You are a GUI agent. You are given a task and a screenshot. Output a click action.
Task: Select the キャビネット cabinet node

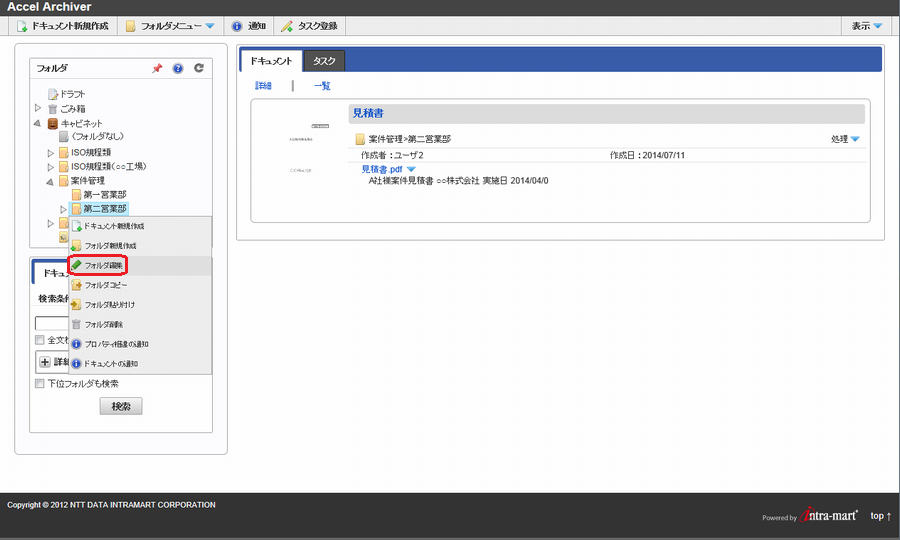point(81,123)
